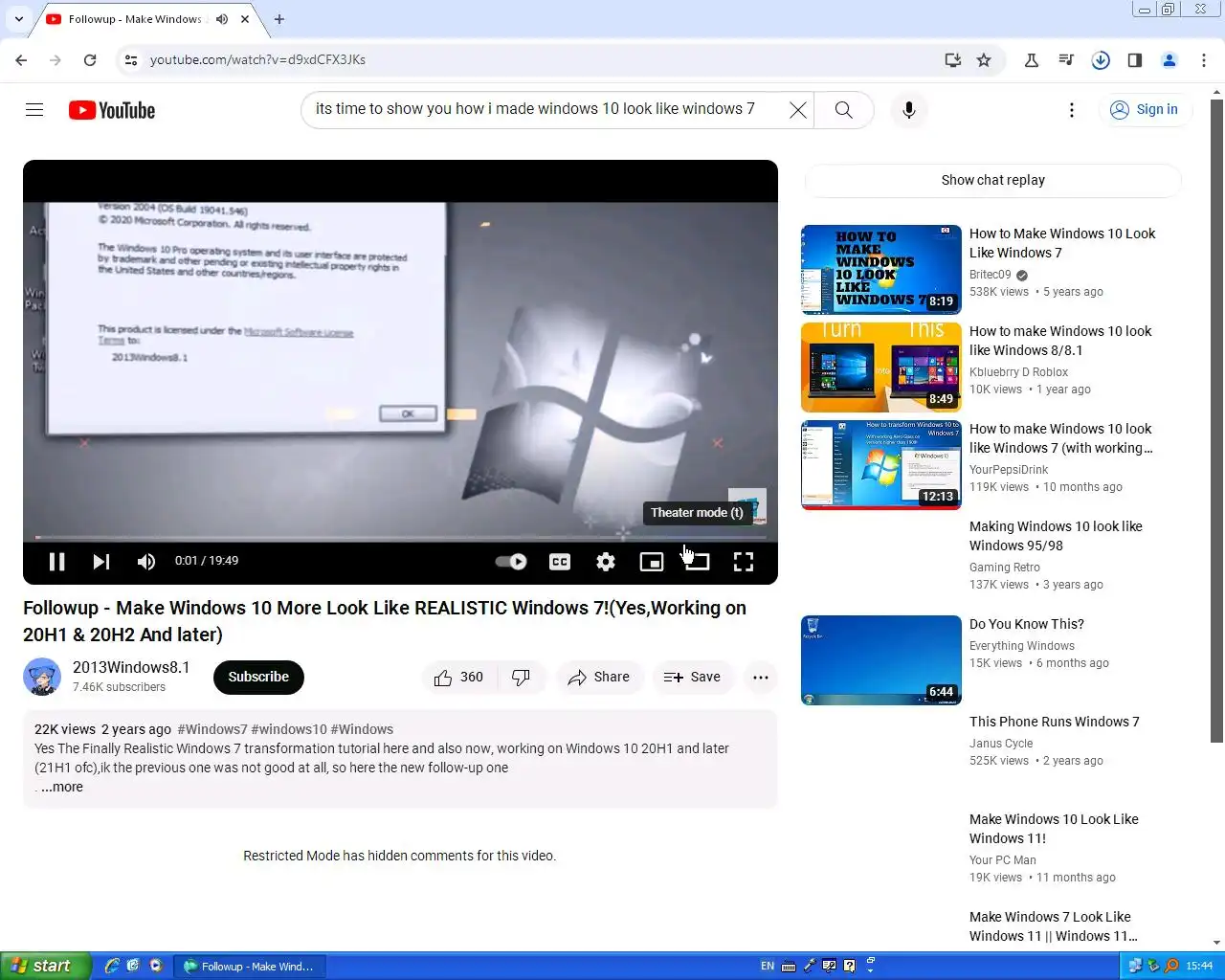The image size is (1225, 980).
Task: Dislike this video
Action: tap(522, 678)
